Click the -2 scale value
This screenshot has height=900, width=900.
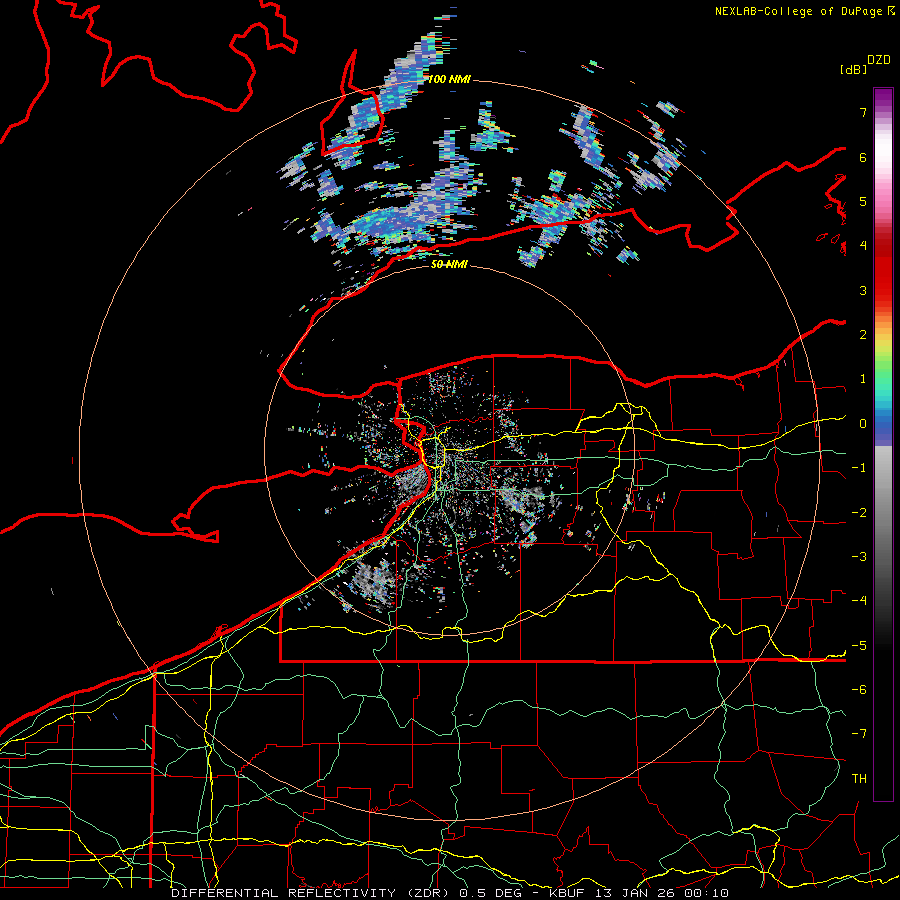click(859, 513)
